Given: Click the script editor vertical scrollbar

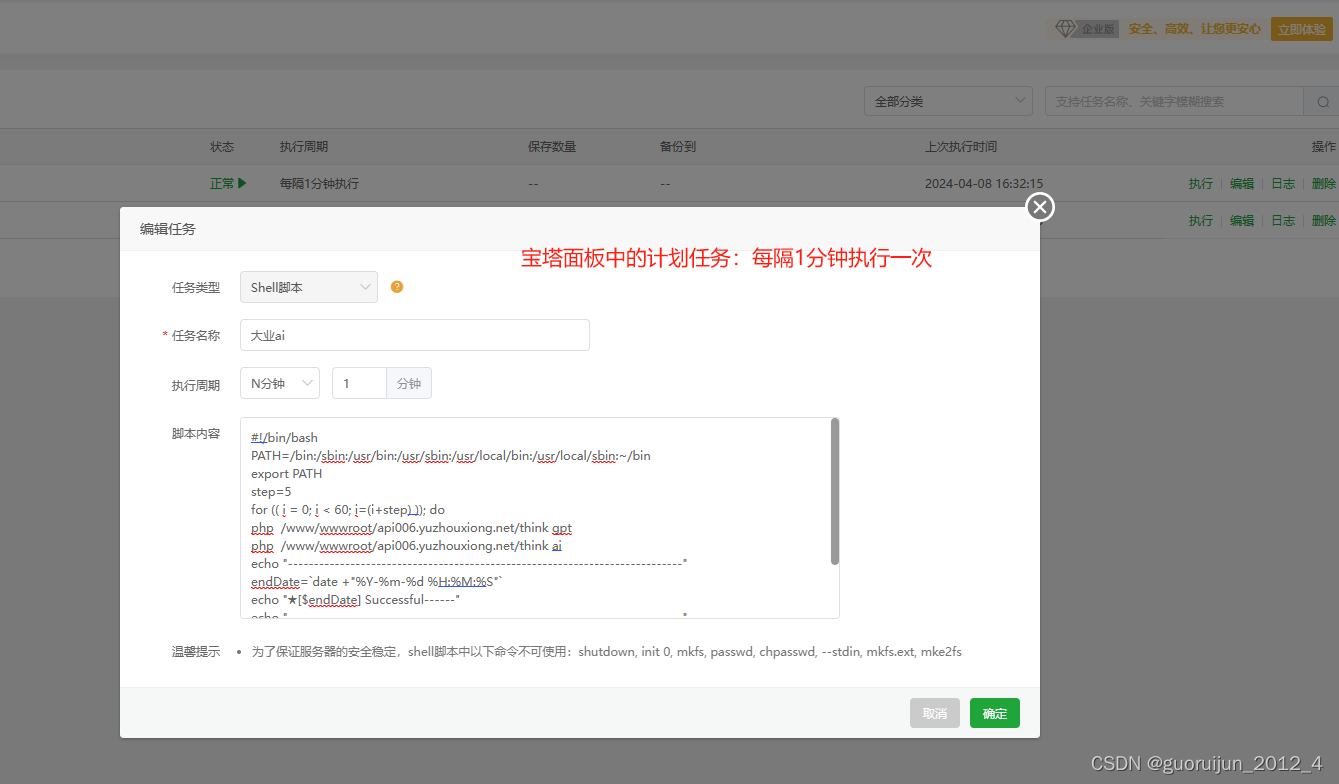Looking at the screenshot, I should pyautogui.click(x=835, y=491).
